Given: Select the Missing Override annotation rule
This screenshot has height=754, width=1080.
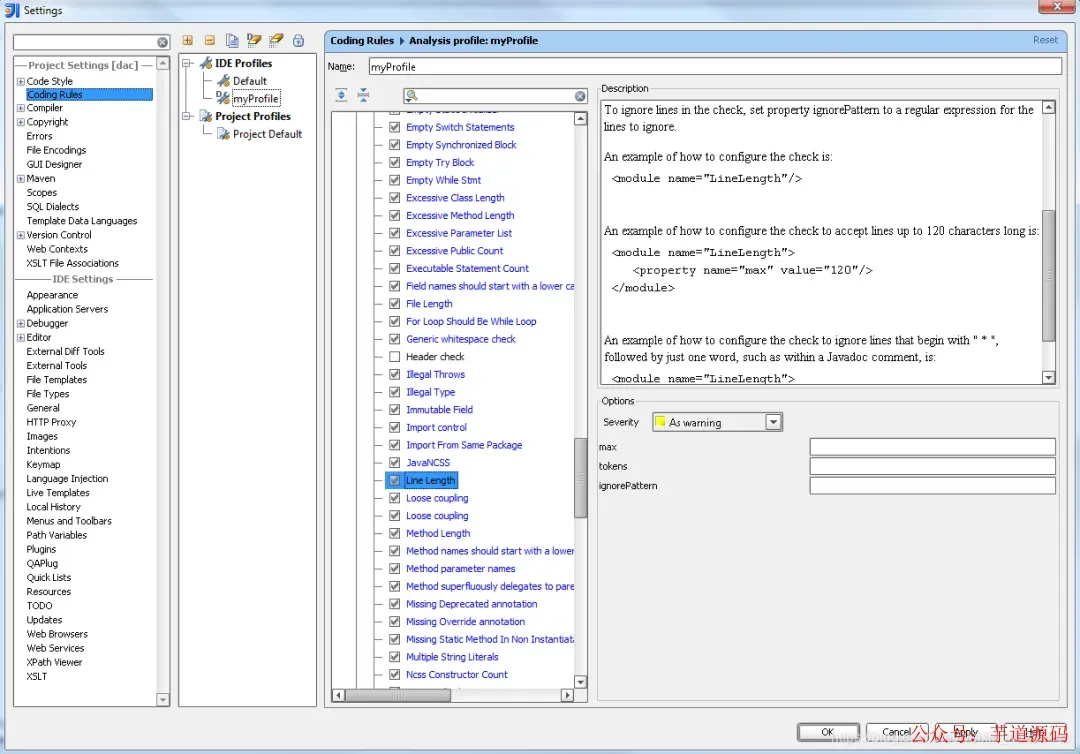Looking at the screenshot, I should click(x=466, y=622).
